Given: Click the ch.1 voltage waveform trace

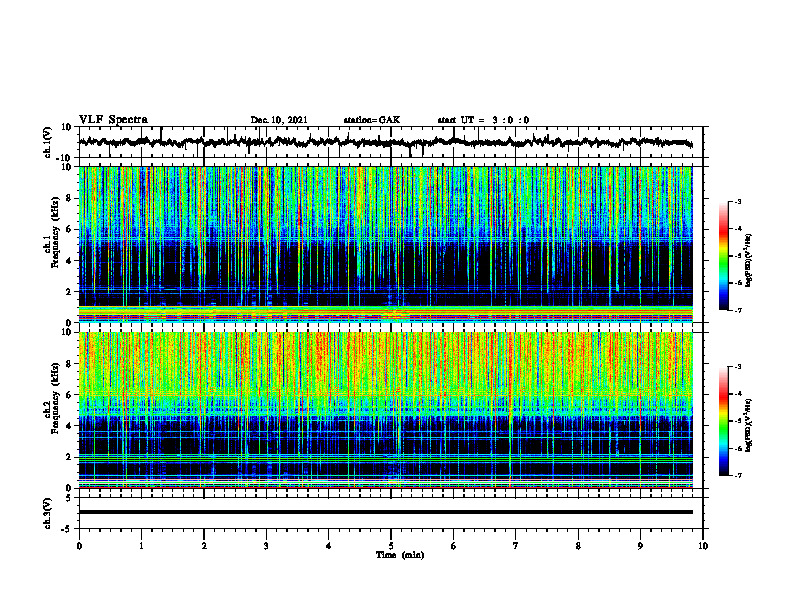Looking at the screenshot, I should tap(385, 142).
